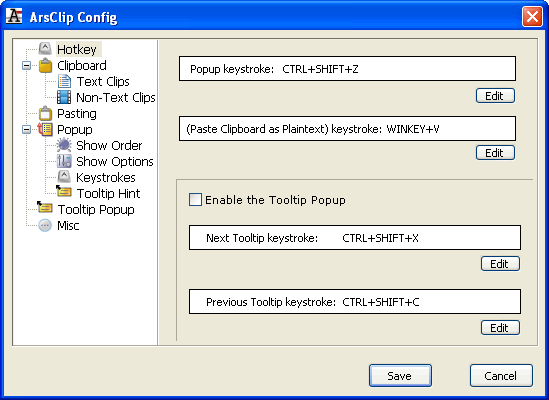549x400 pixels.
Task: Save the configuration changes
Action: point(400,376)
